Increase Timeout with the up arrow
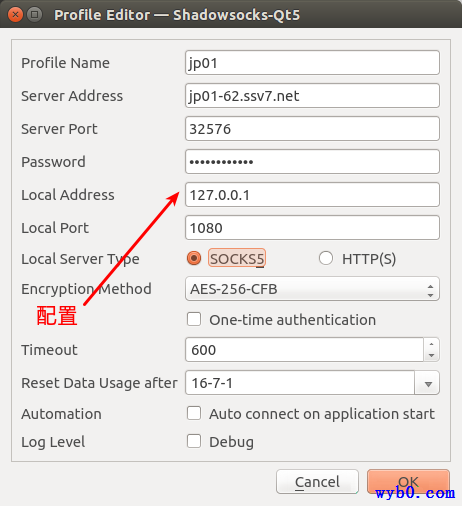This screenshot has height=506, width=462. click(432, 344)
